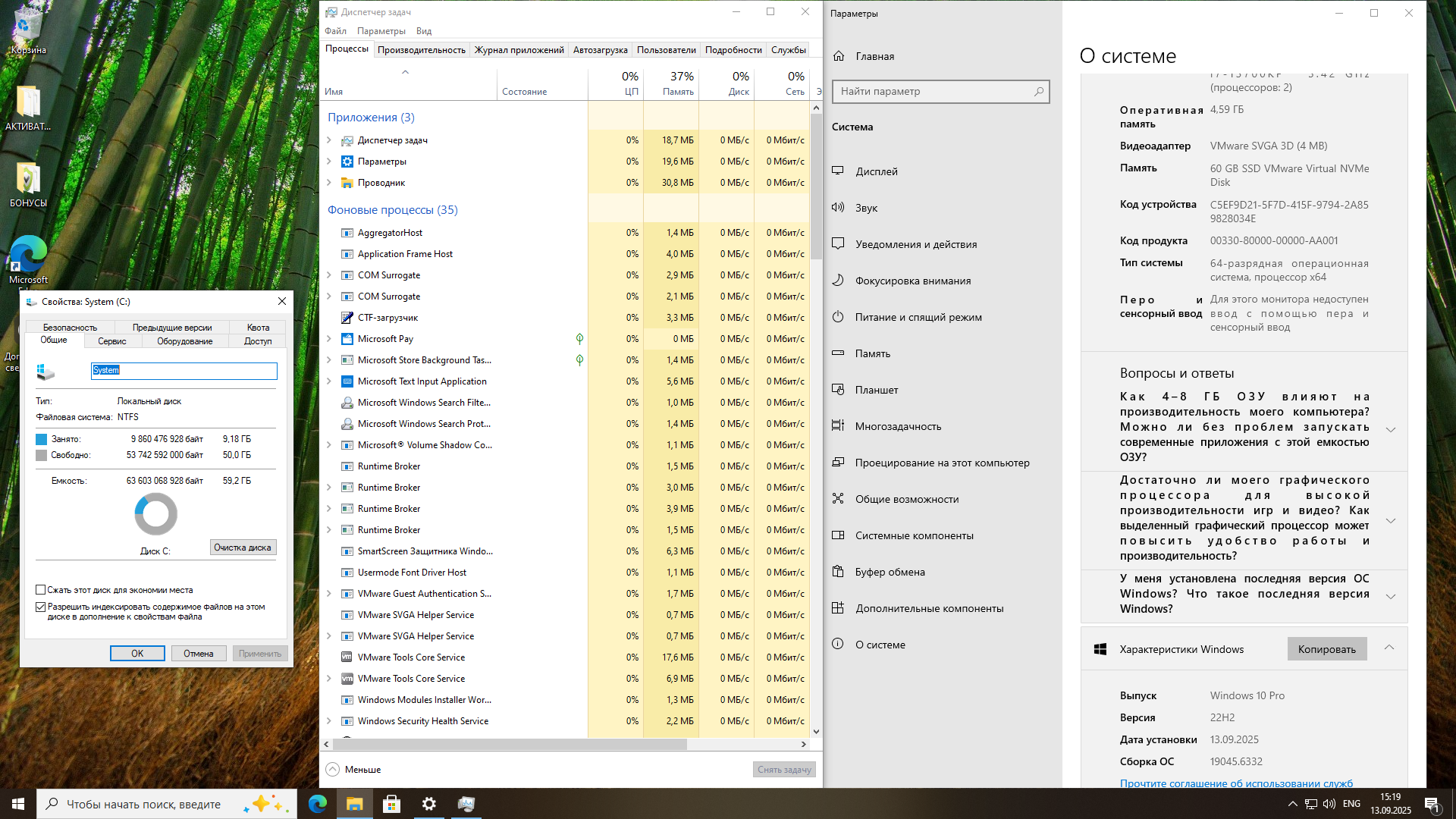Viewport: 1456px width, 819px height.
Task: Open Power and sleep icon
Action: (x=838, y=316)
